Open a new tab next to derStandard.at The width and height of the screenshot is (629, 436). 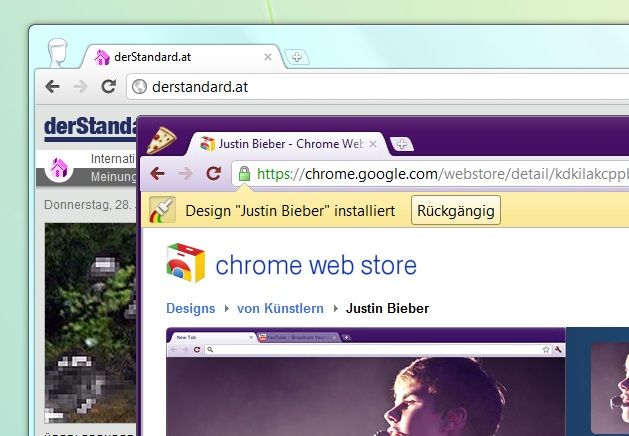(x=297, y=57)
